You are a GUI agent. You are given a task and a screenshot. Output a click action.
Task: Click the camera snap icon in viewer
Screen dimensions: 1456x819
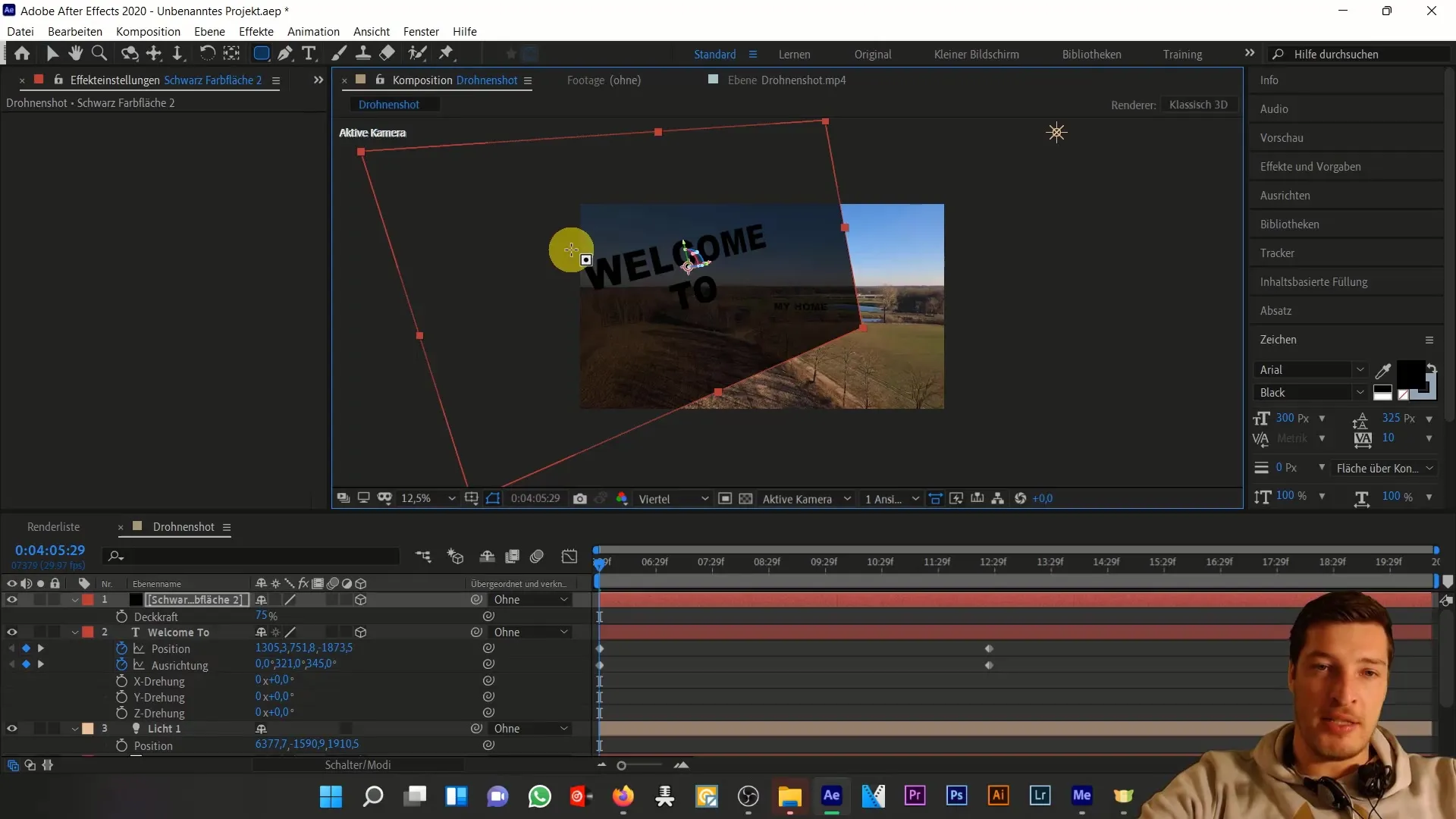(580, 498)
